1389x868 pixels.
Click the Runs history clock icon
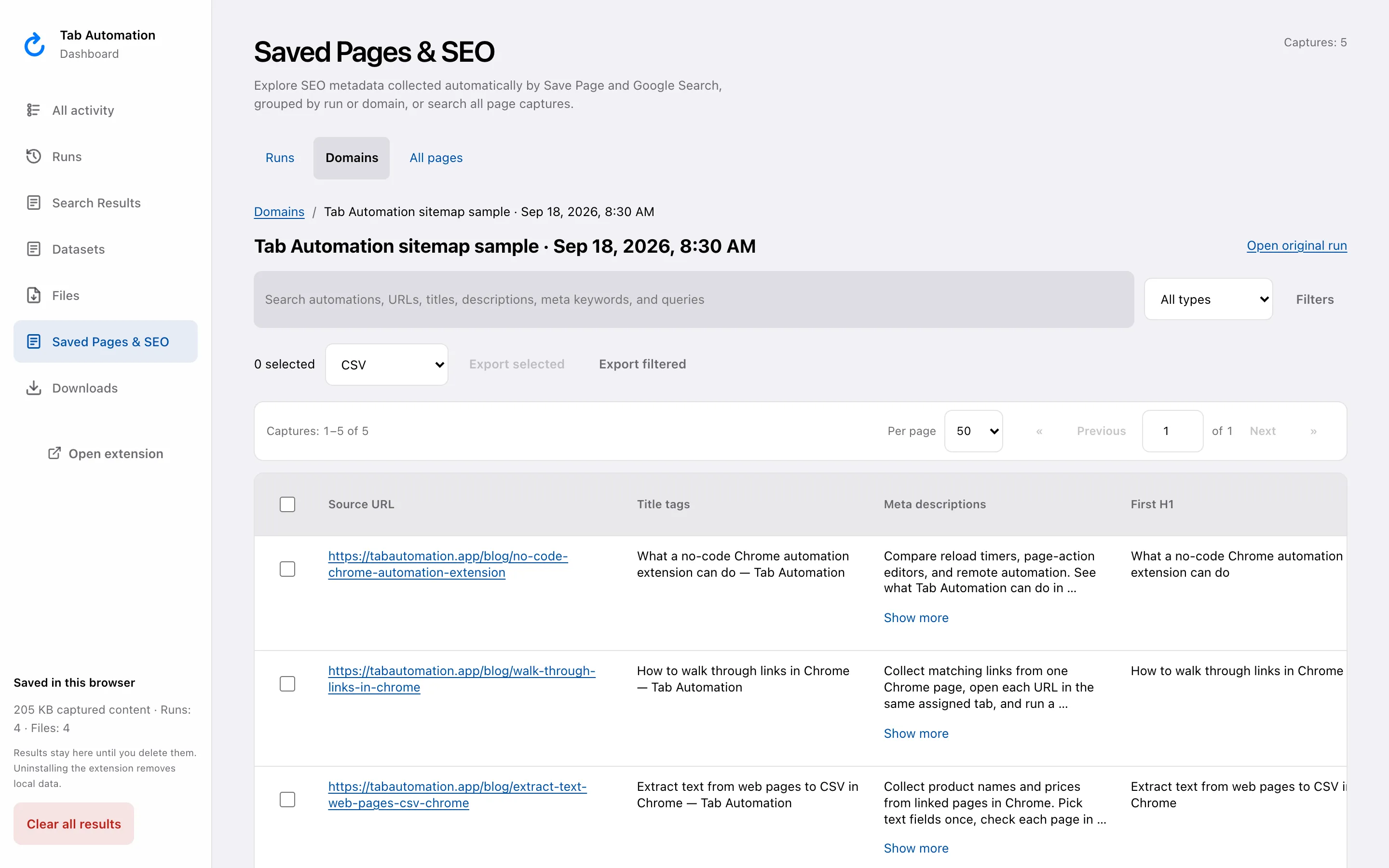(33, 156)
